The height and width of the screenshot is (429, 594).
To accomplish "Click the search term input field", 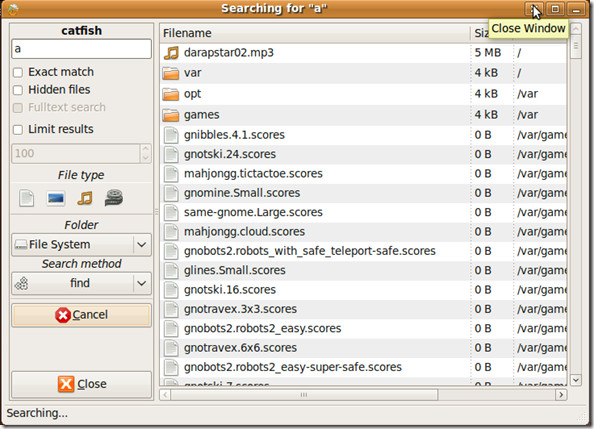I will point(81,49).
